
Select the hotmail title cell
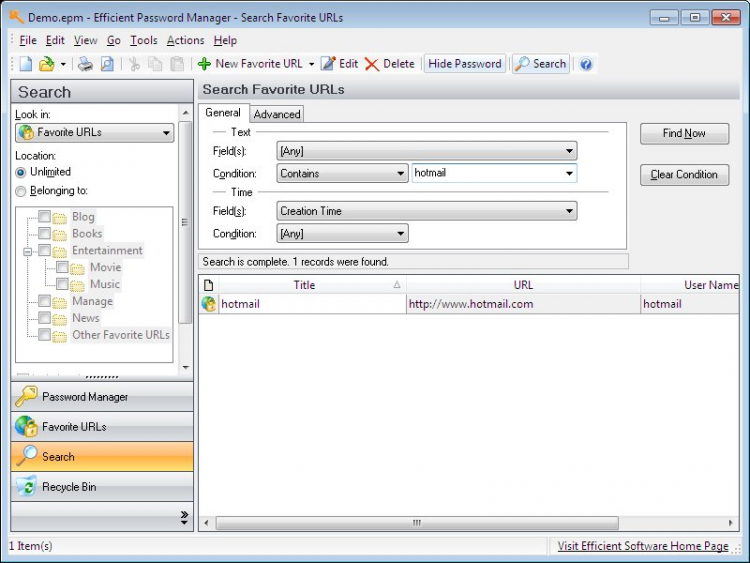tap(312, 304)
